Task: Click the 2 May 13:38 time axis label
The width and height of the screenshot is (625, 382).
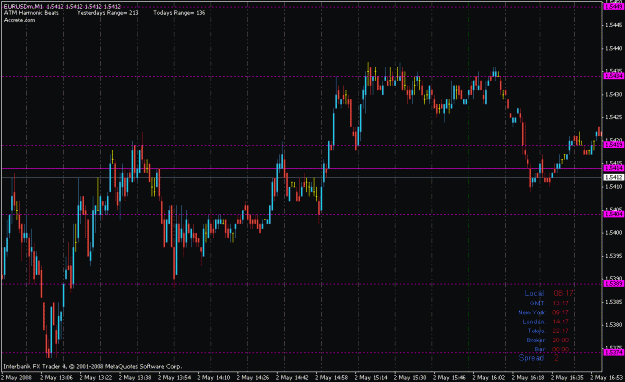Action: coord(135,377)
